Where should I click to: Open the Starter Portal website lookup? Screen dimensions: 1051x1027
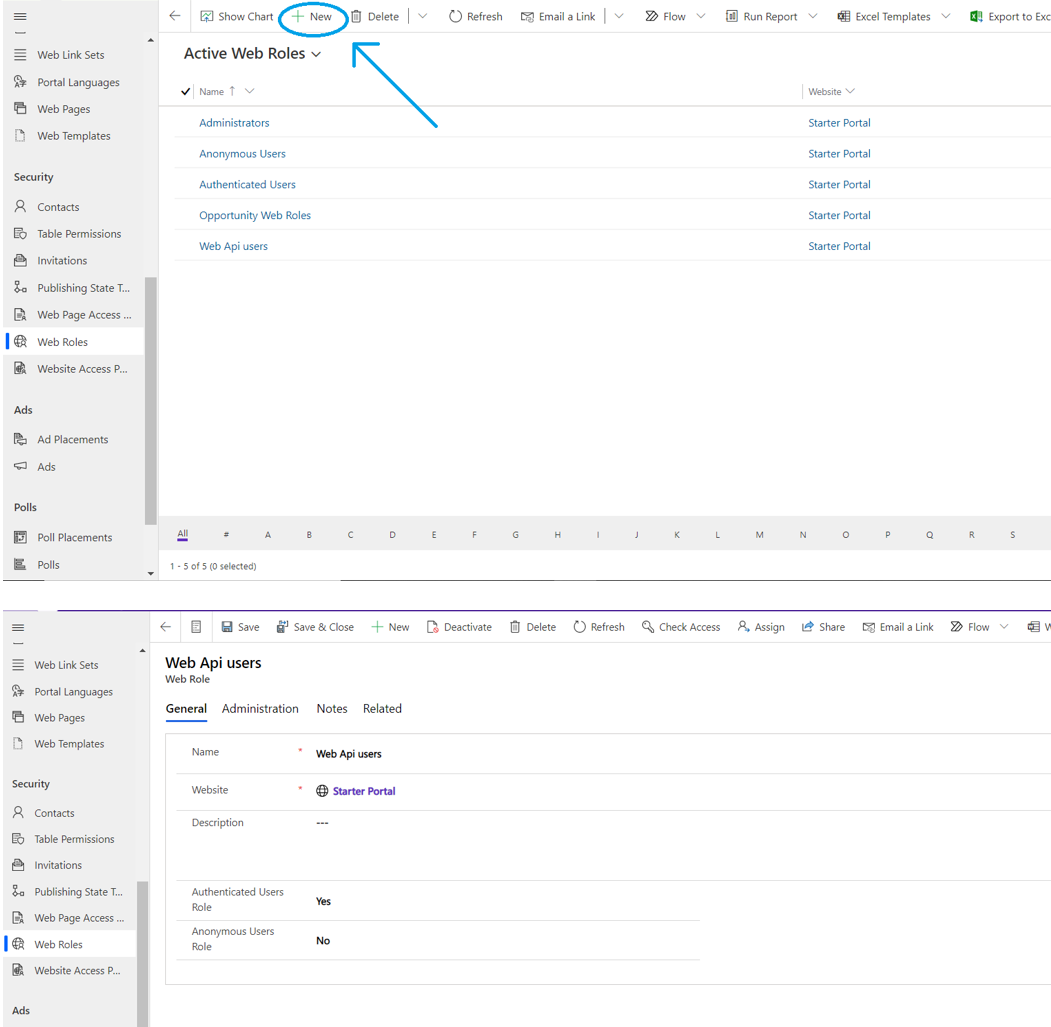363,789
